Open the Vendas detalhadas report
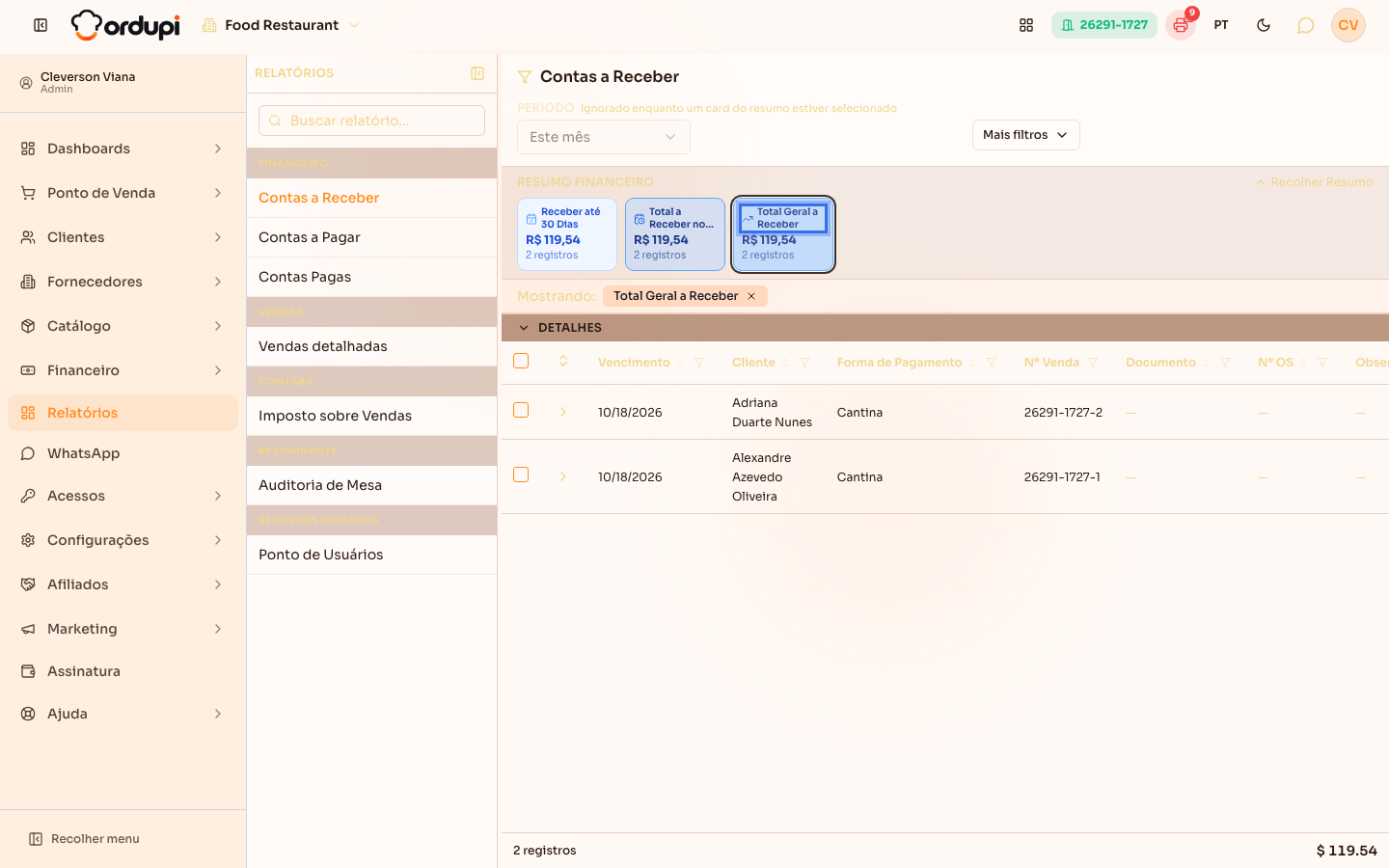The height and width of the screenshot is (868, 1389). point(371,346)
